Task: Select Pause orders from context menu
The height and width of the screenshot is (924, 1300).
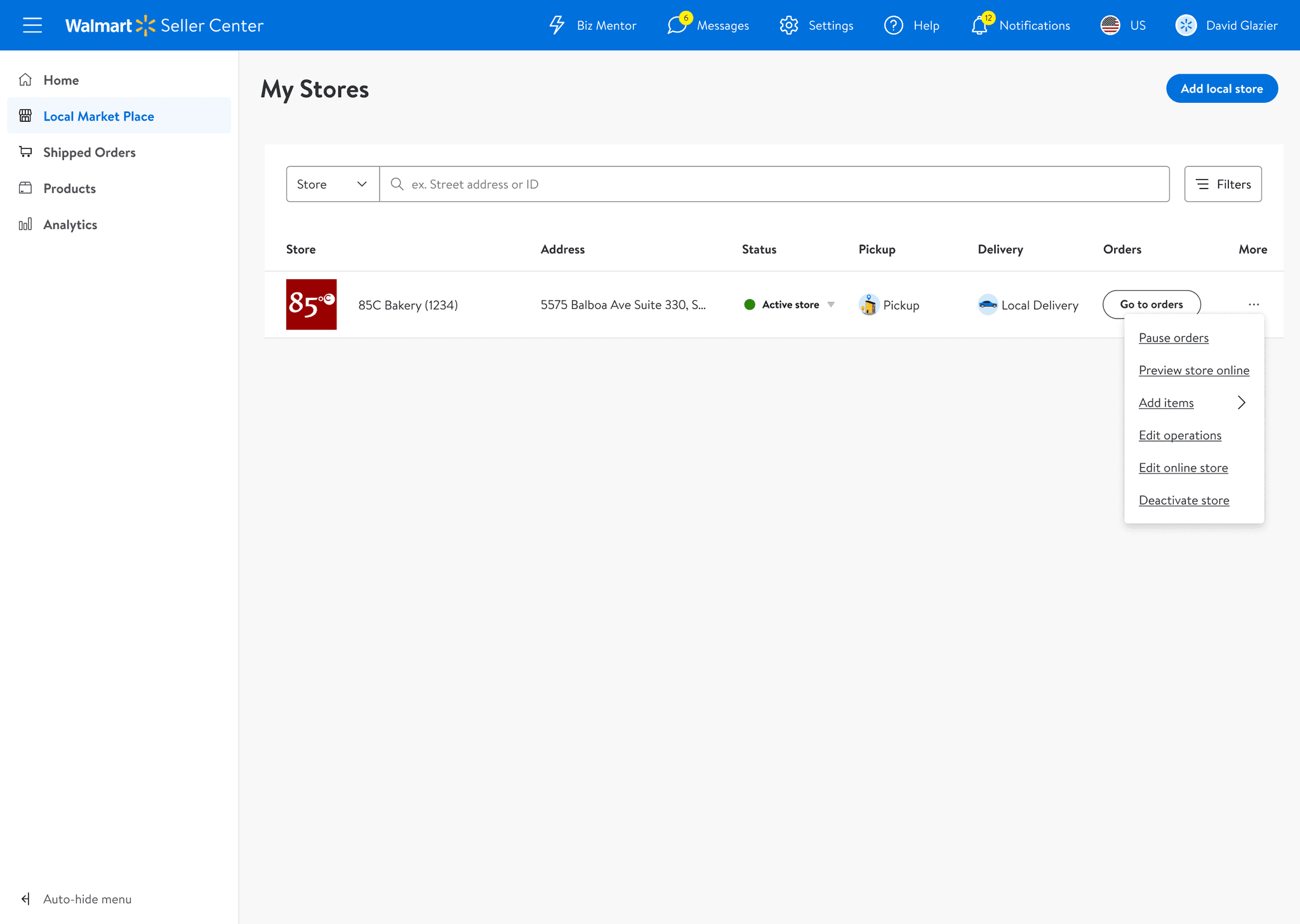Action: pyautogui.click(x=1173, y=338)
